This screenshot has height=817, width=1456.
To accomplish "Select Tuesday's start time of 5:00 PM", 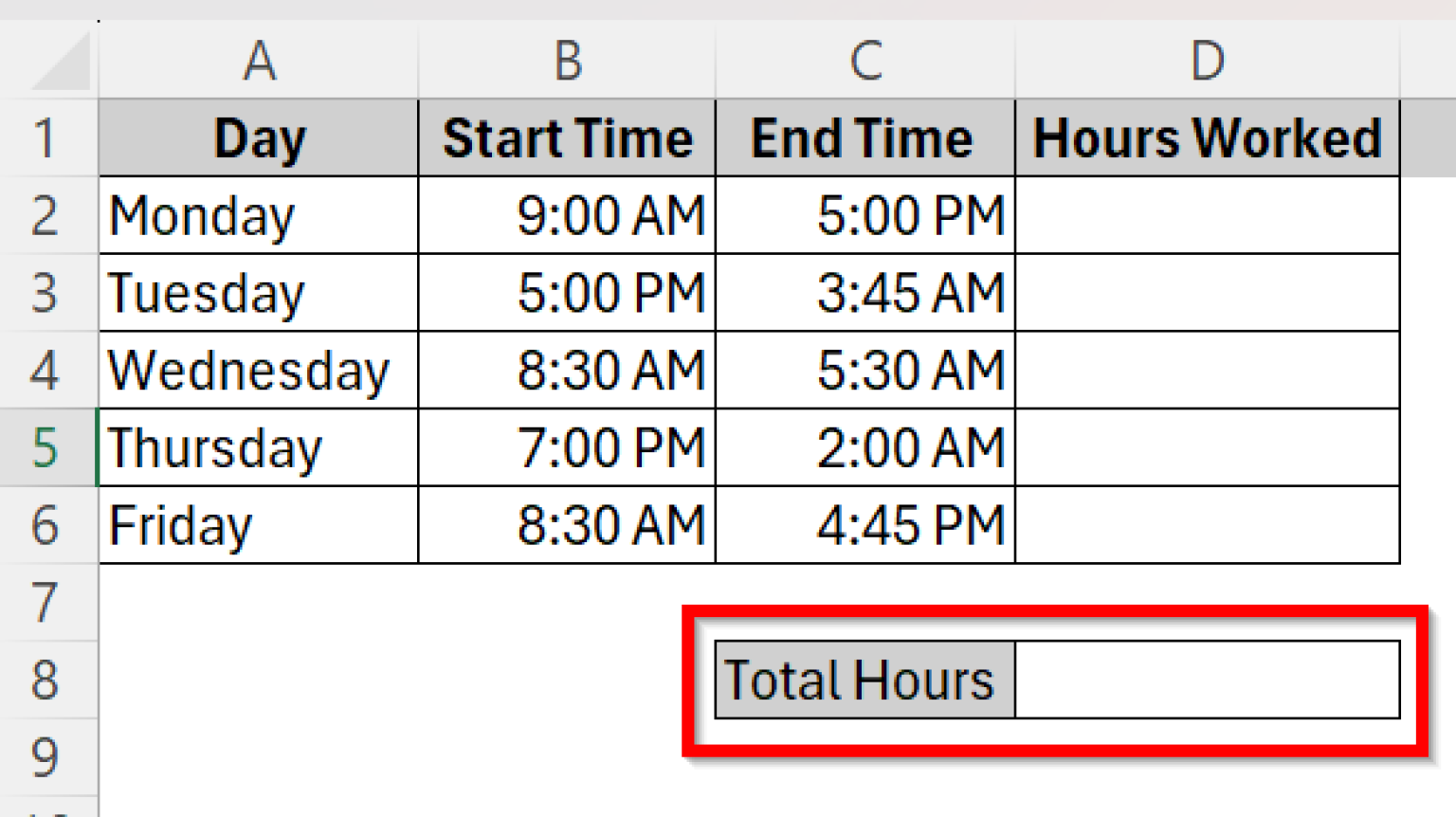I will click(566, 293).
